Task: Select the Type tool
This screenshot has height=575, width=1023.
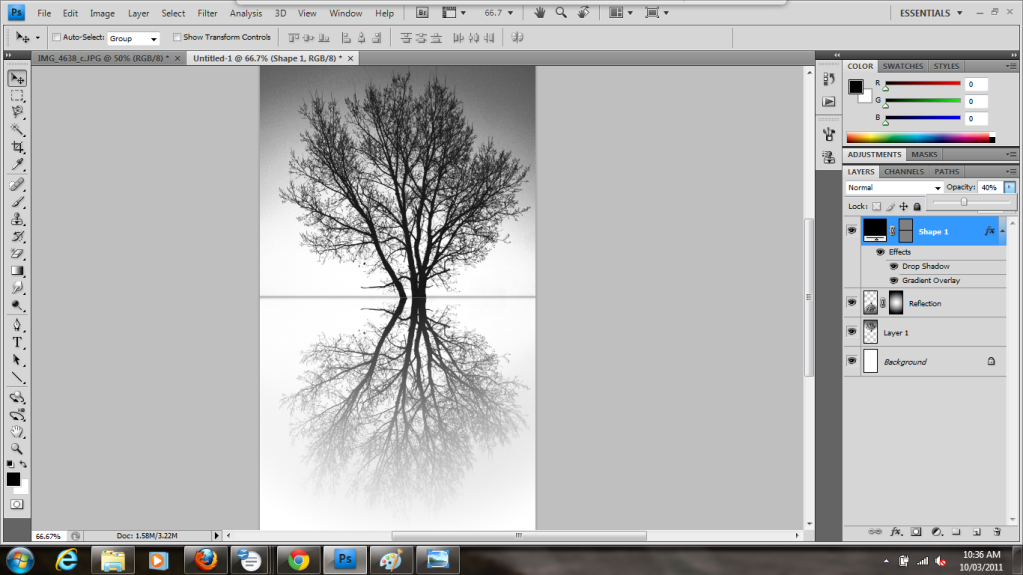Action: 17,343
